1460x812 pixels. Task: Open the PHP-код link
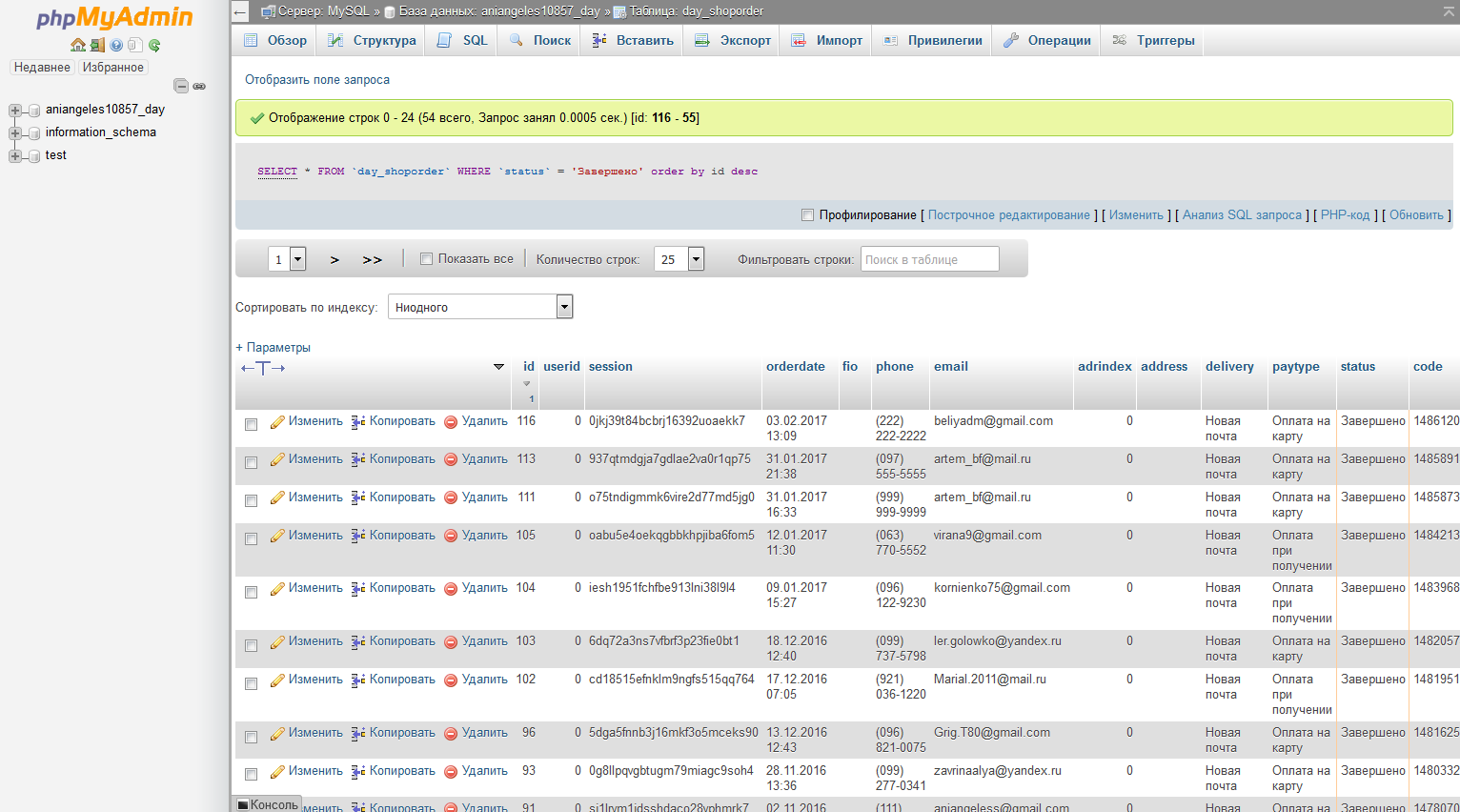click(1345, 215)
